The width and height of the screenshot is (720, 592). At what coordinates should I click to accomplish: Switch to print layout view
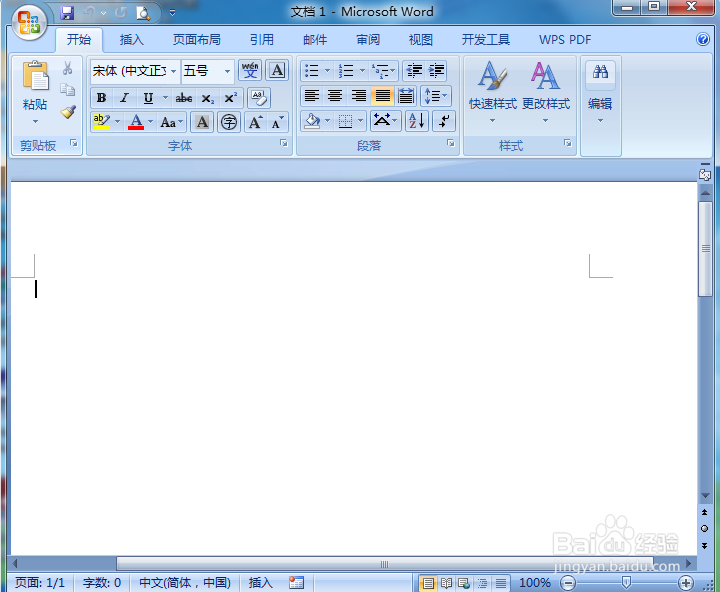[x=428, y=583]
